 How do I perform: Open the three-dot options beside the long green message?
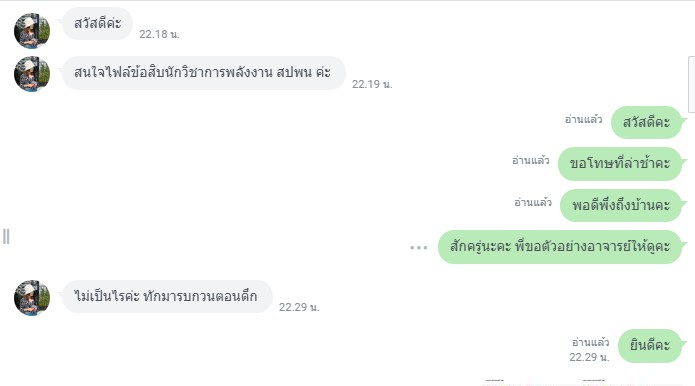(418, 247)
